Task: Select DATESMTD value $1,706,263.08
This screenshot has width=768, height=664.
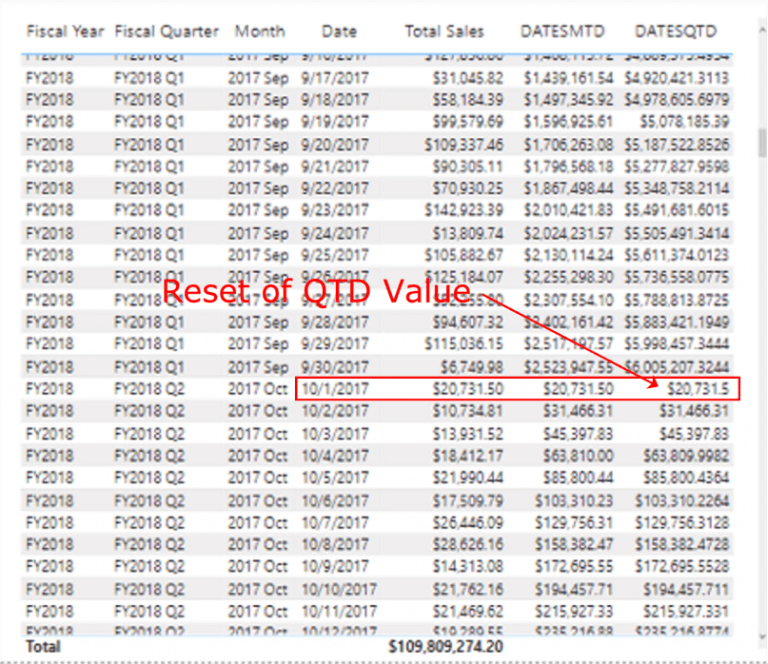Action: tap(568, 144)
